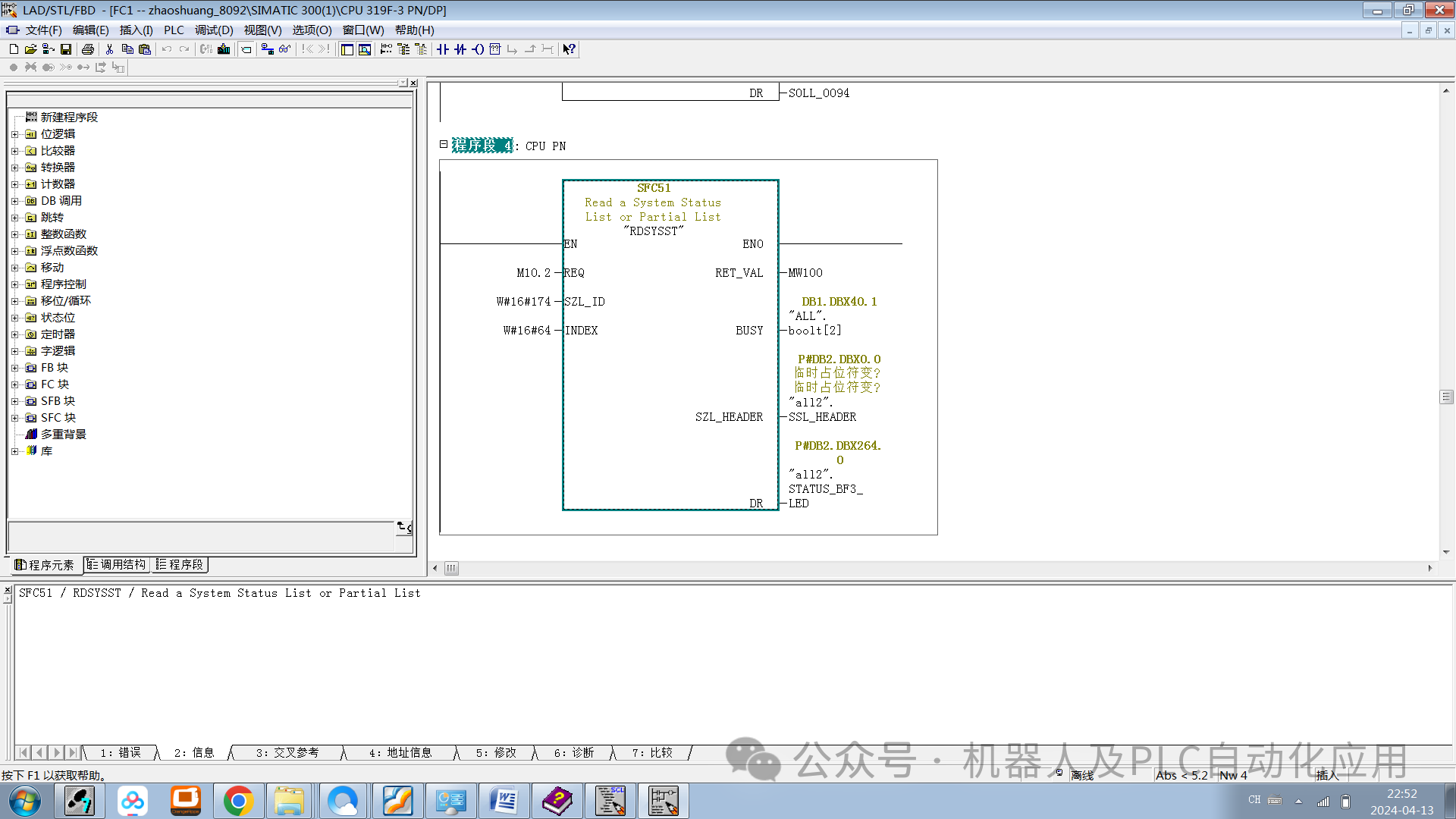Open the 插入(I) menu
The image size is (1456, 819).
pos(136,30)
